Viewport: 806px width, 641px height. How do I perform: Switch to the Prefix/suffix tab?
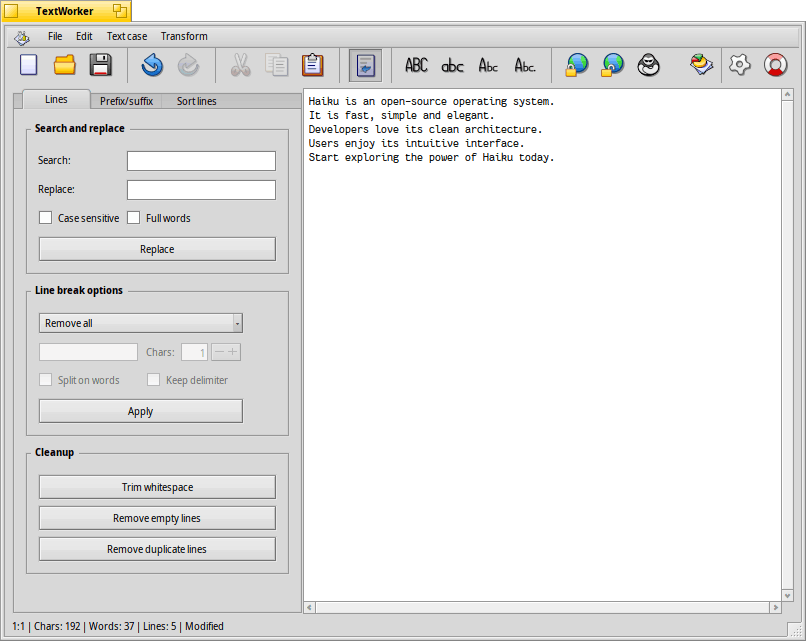click(x=126, y=101)
